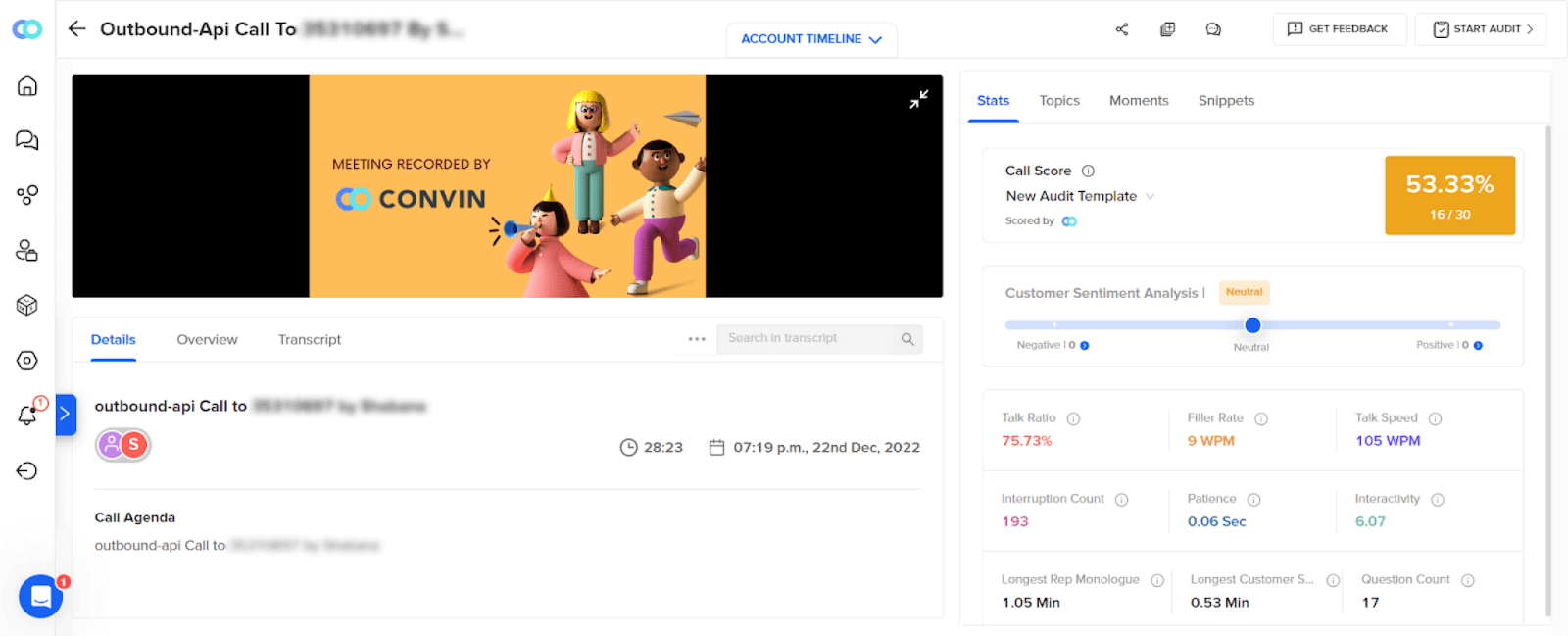Click the Start Audit button
Viewport: 1568px width, 636px height.
click(1481, 29)
